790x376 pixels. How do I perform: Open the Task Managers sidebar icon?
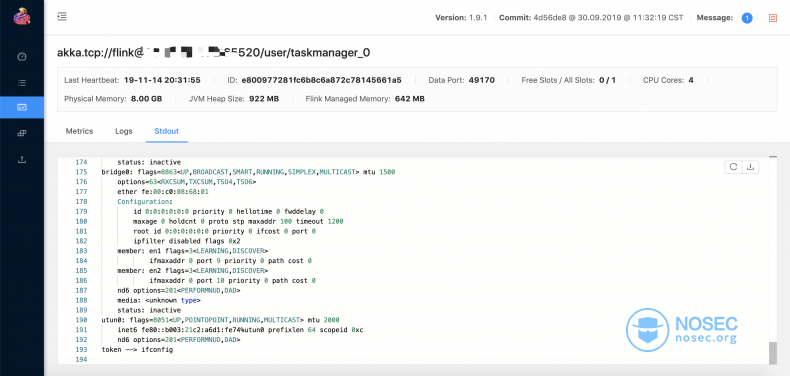[x=22, y=107]
